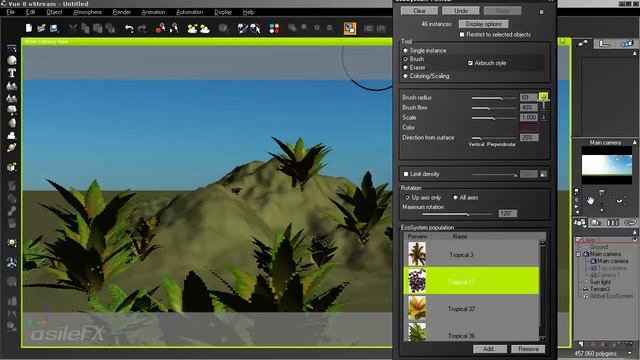Open the Object menu
The image size is (640, 360).
point(54,12)
